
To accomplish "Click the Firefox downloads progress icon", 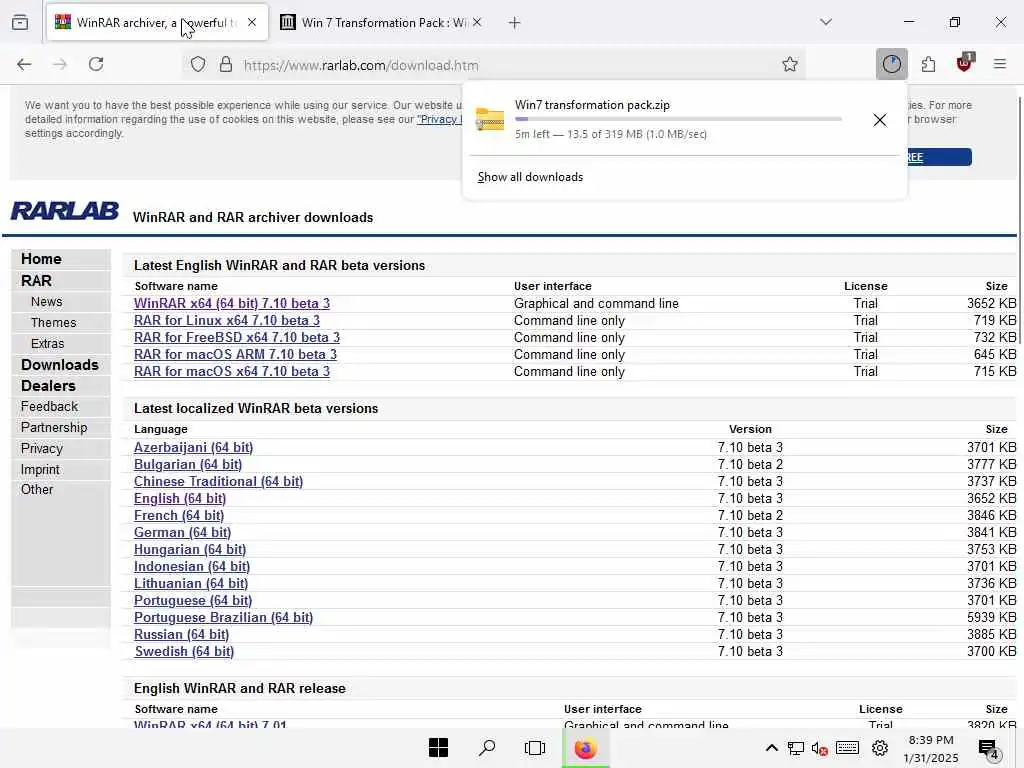I will pos(891,64).
